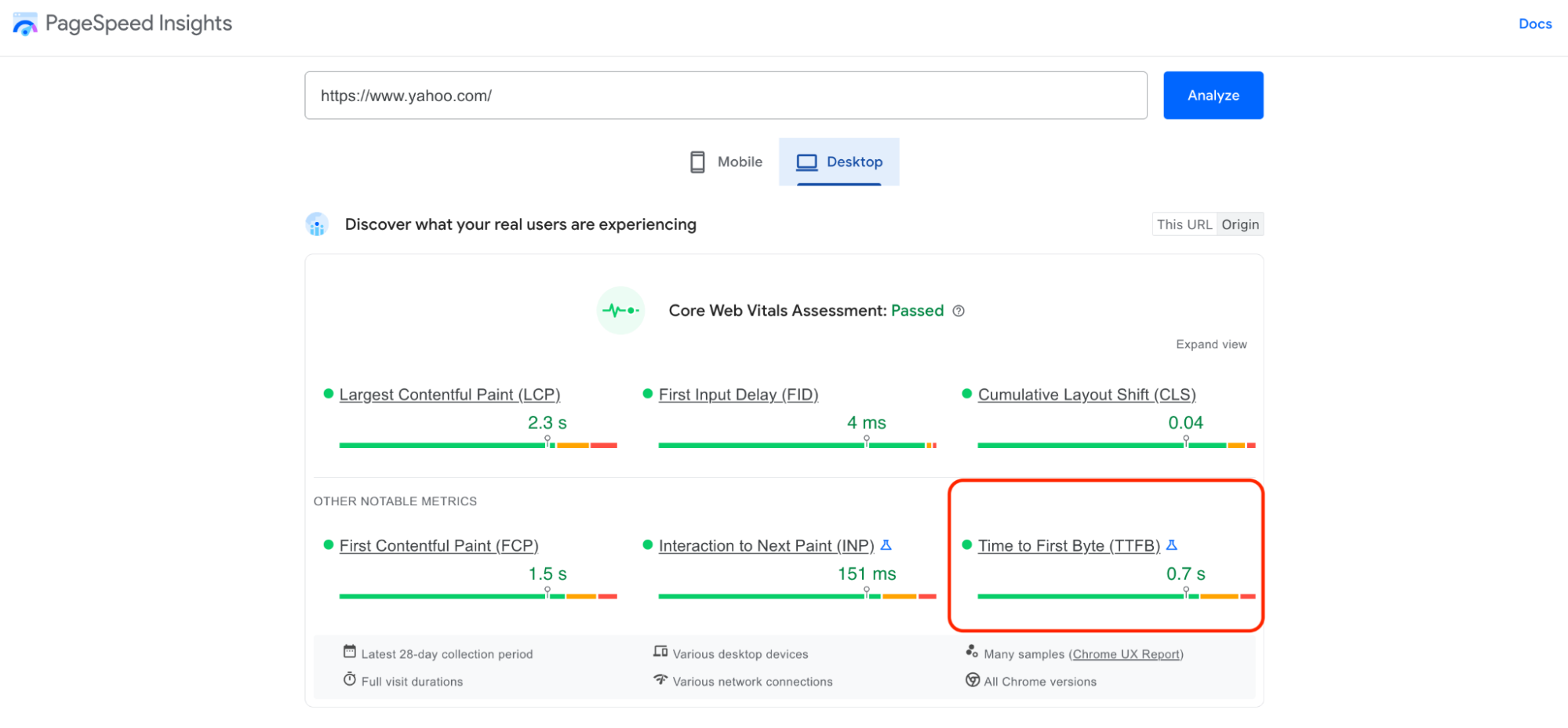Click Latest 28-day collection period text
The width and height of the screenshot is (1568, 728).
[x=447, y=654]
